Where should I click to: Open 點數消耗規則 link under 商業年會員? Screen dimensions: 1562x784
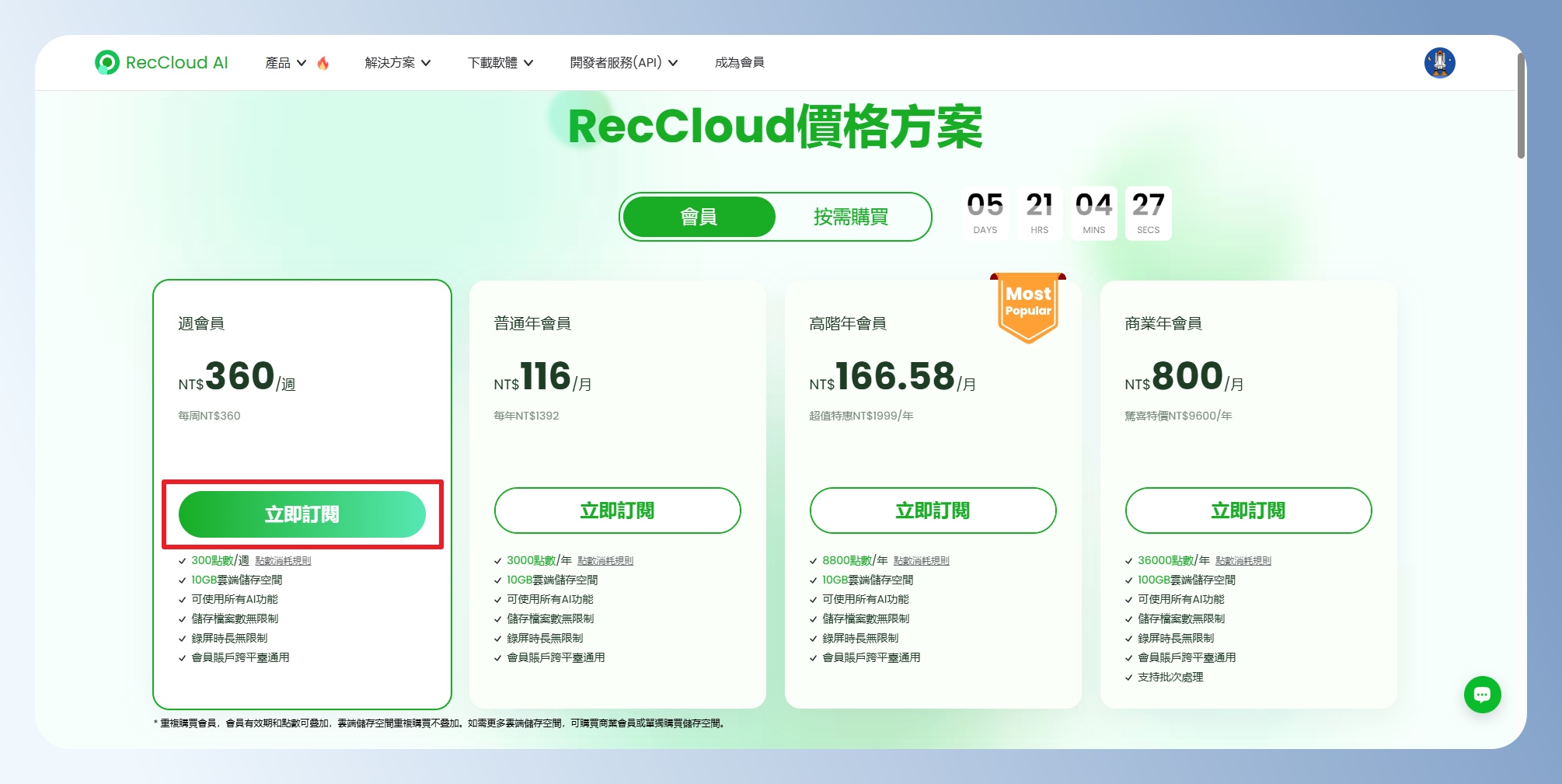point(1243,561)
